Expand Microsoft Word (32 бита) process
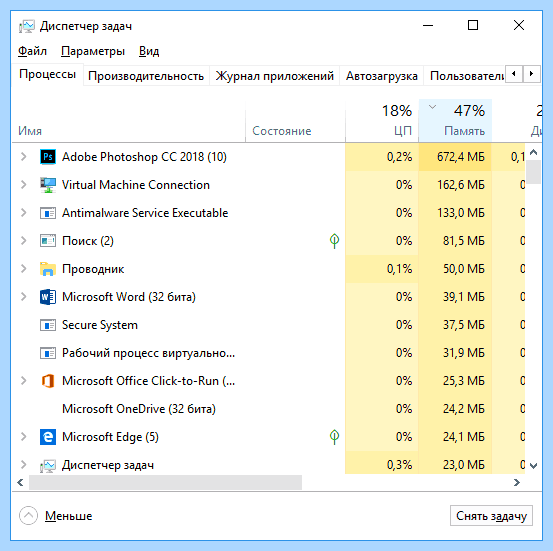The width and height of the screenshot is (553, 551). (24, 297)
